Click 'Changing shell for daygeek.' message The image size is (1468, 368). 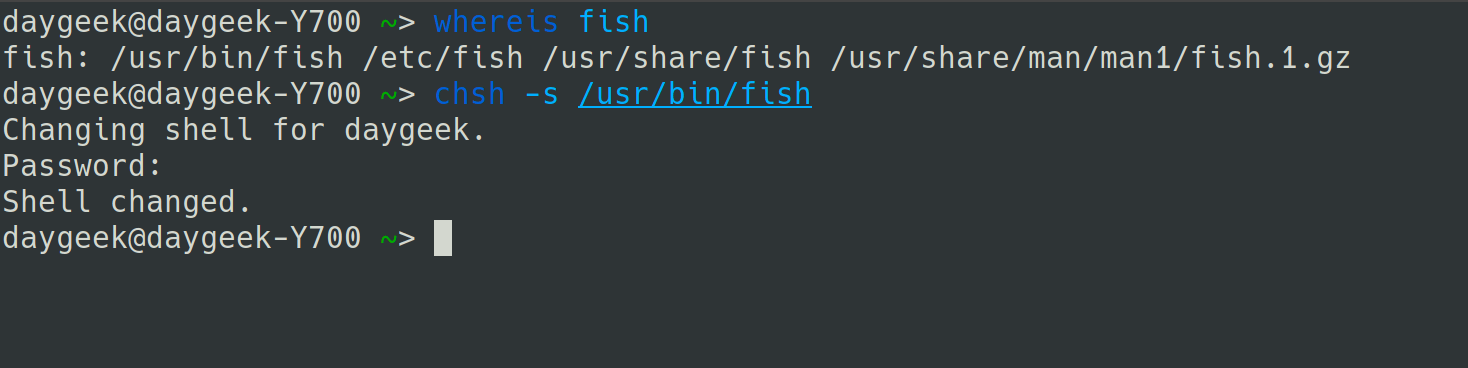[244, 130]
